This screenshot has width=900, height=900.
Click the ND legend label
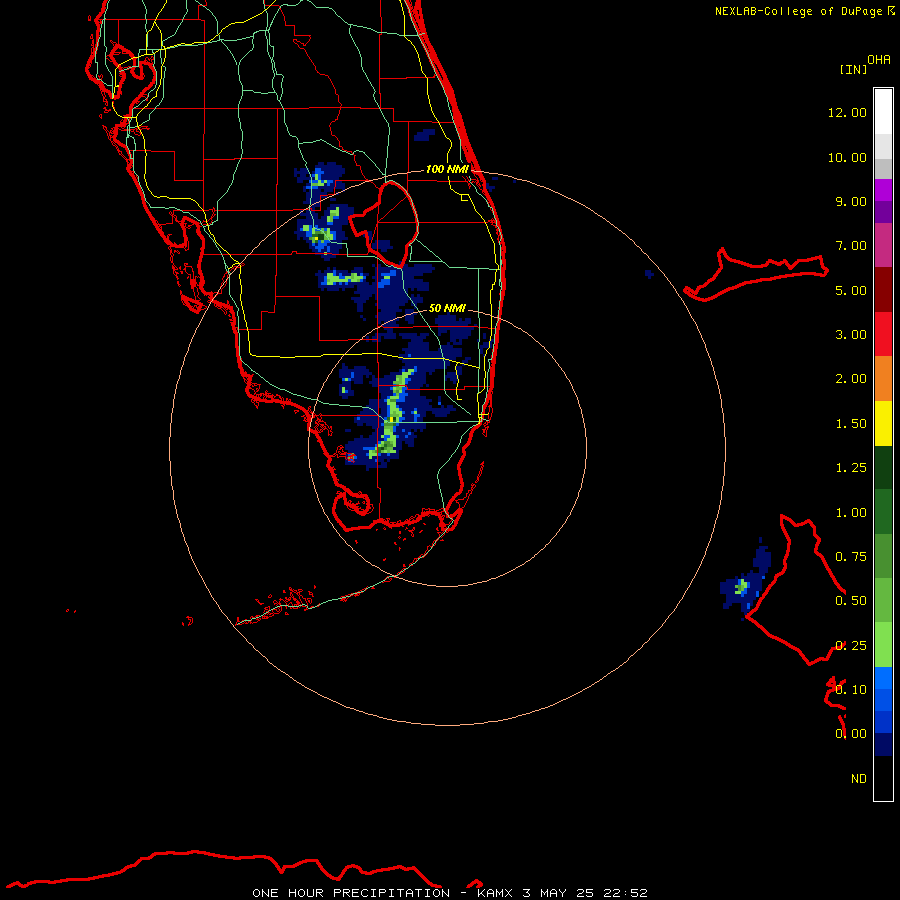859,779
